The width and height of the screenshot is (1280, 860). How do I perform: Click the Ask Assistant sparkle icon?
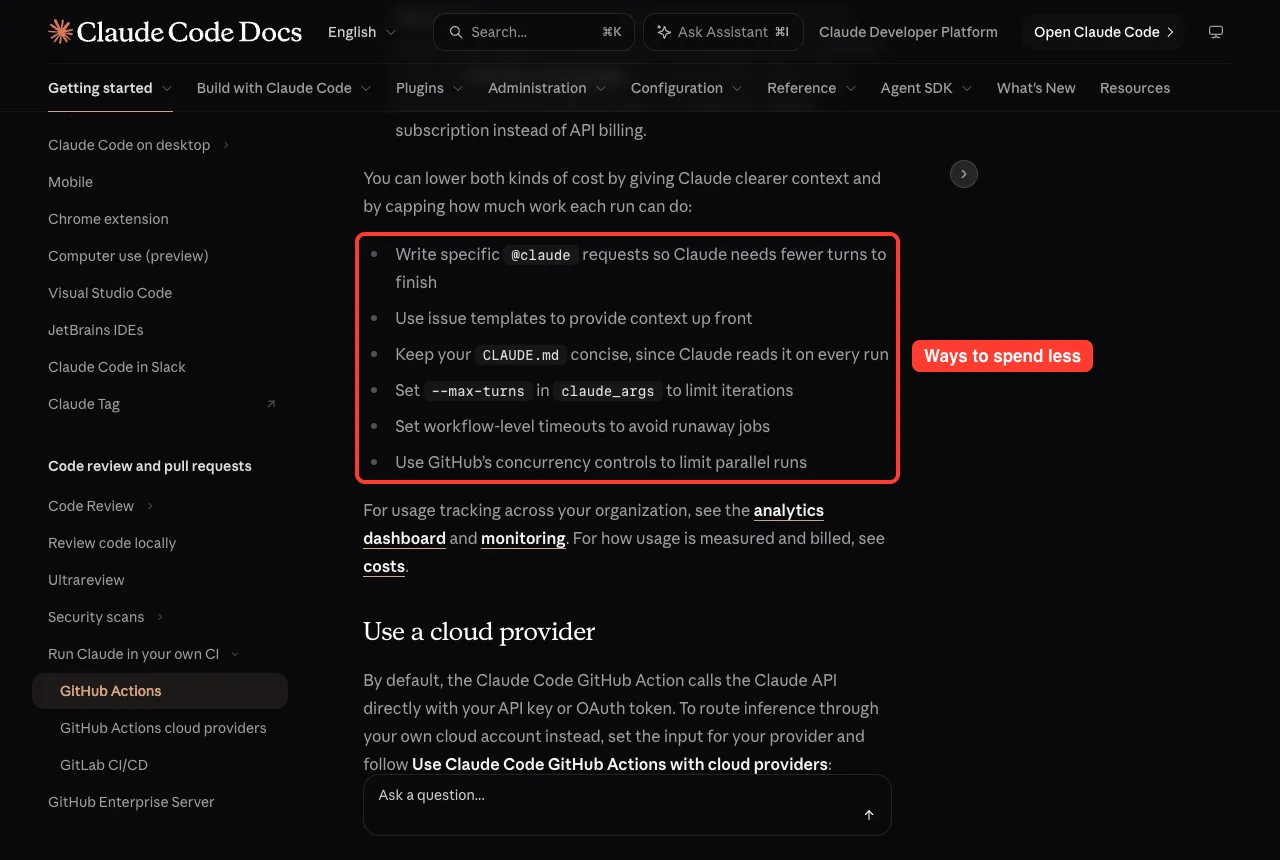point(664,32)
